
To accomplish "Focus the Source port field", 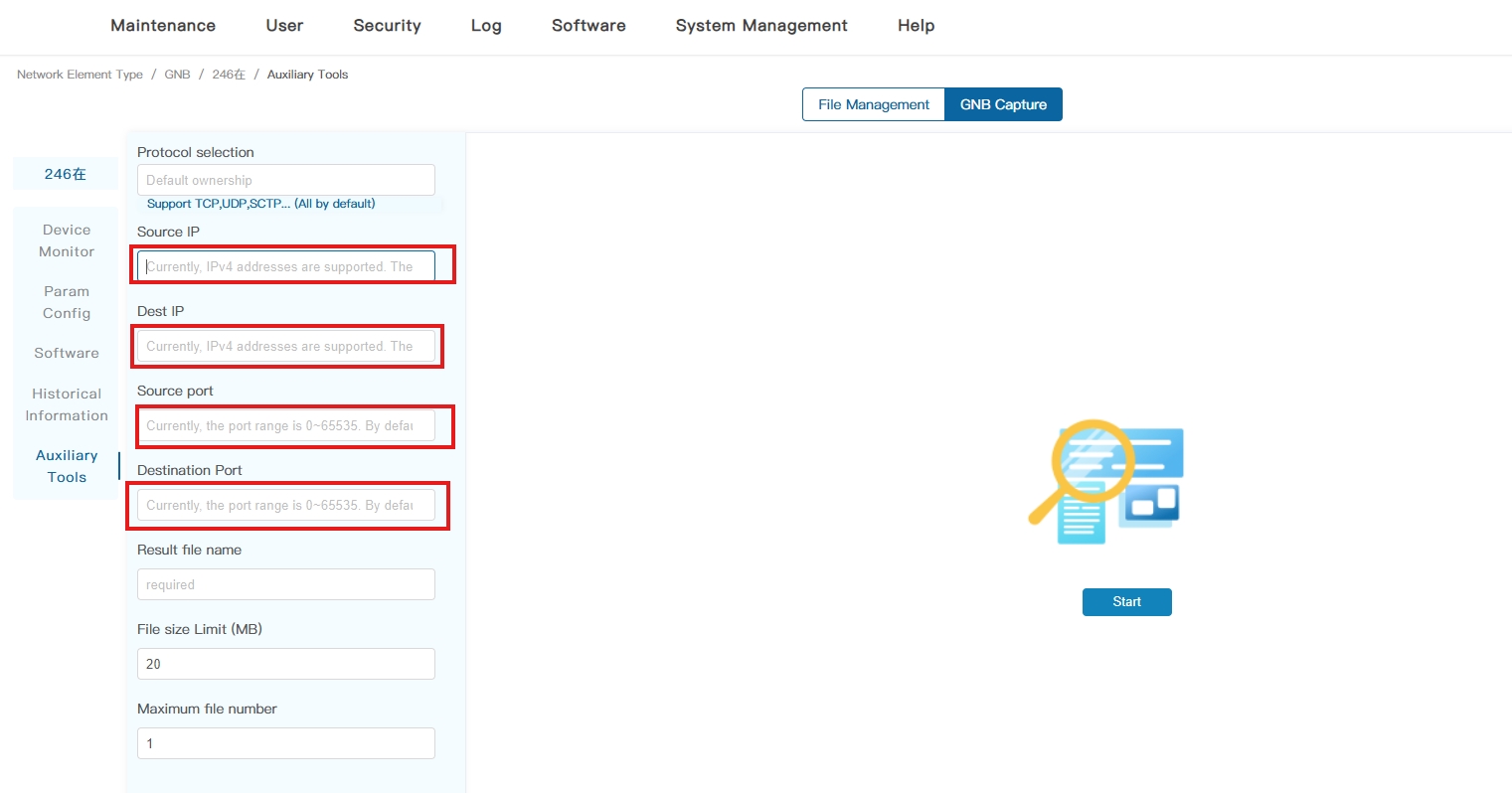I will coord(285,425).
